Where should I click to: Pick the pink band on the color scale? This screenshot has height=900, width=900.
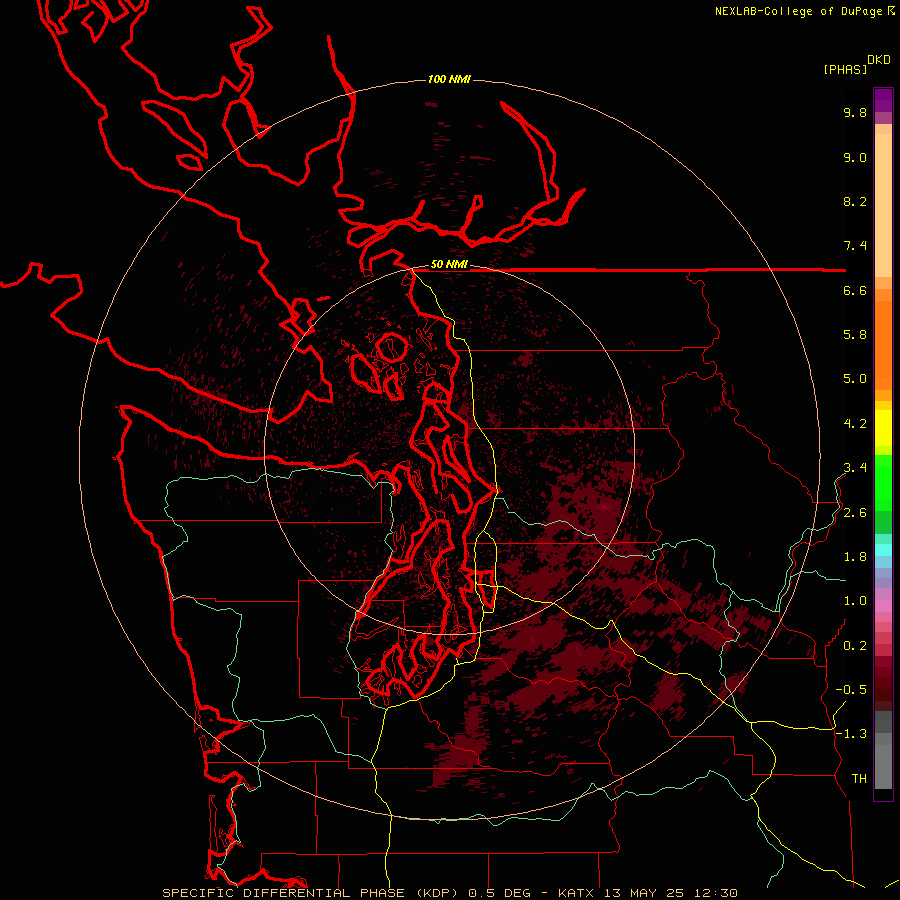click(x=883, y=606)
